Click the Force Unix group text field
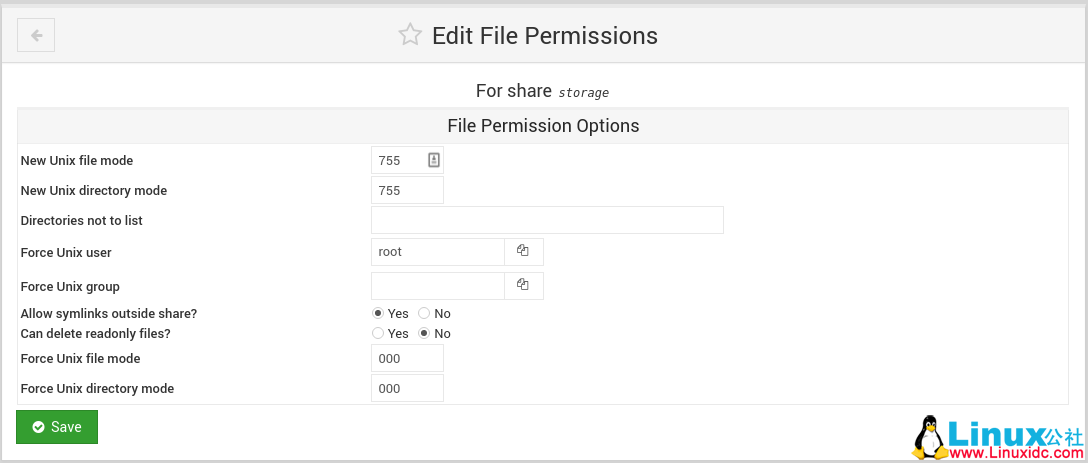 [437, 286]
